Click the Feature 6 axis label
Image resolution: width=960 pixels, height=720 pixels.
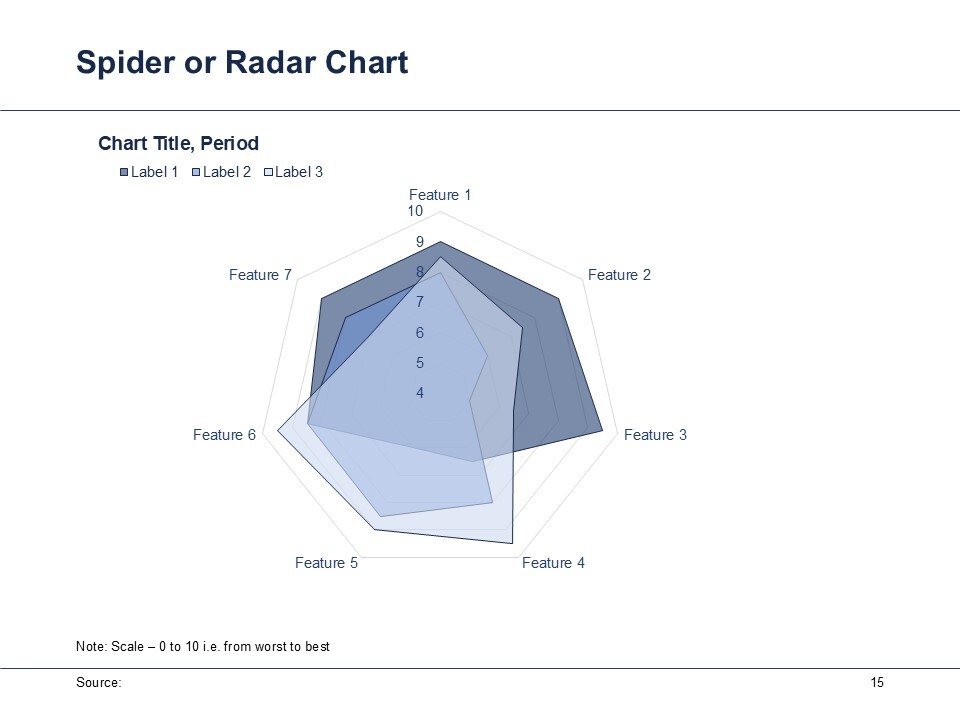[x=224, y=435]
